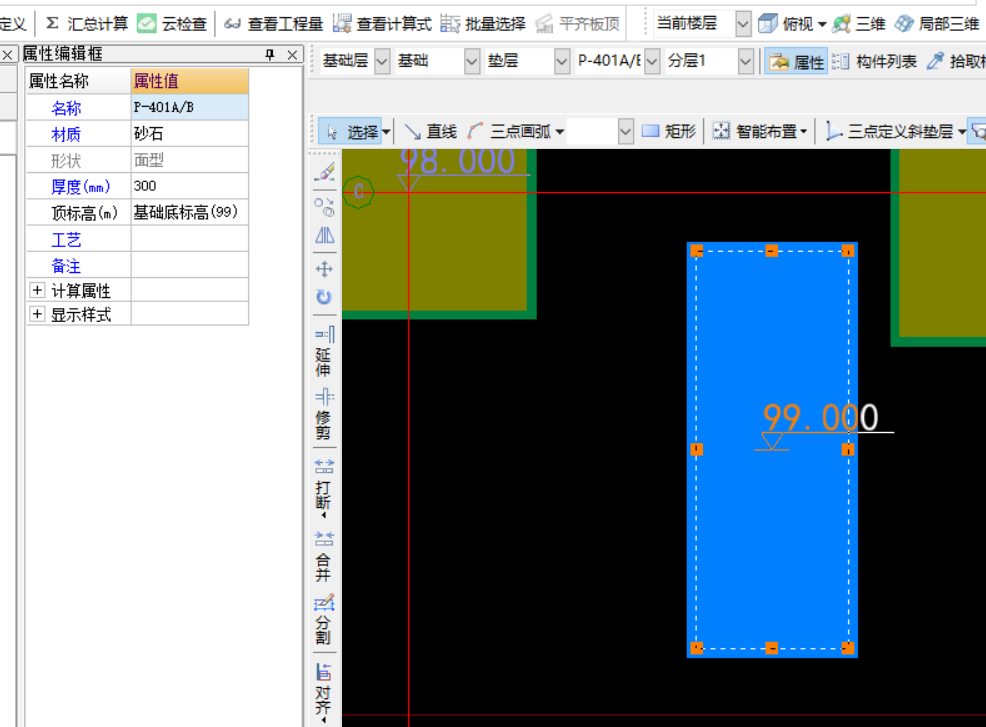Click the empty 工艺 value cell

(190, 239)
